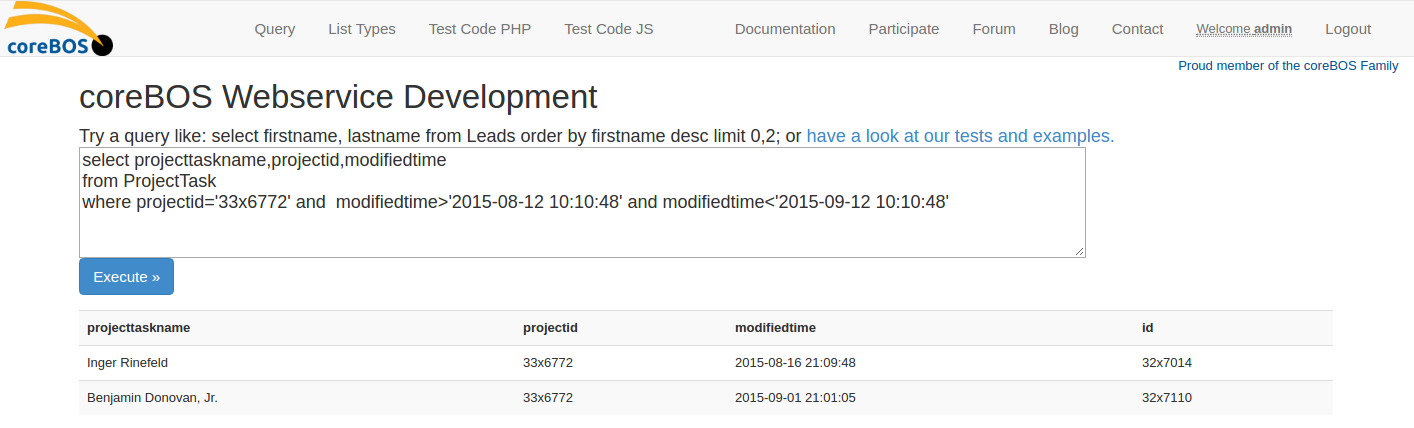Visit the Forum link
This screenshot has width=1414, height=428.
pos(994,29)
